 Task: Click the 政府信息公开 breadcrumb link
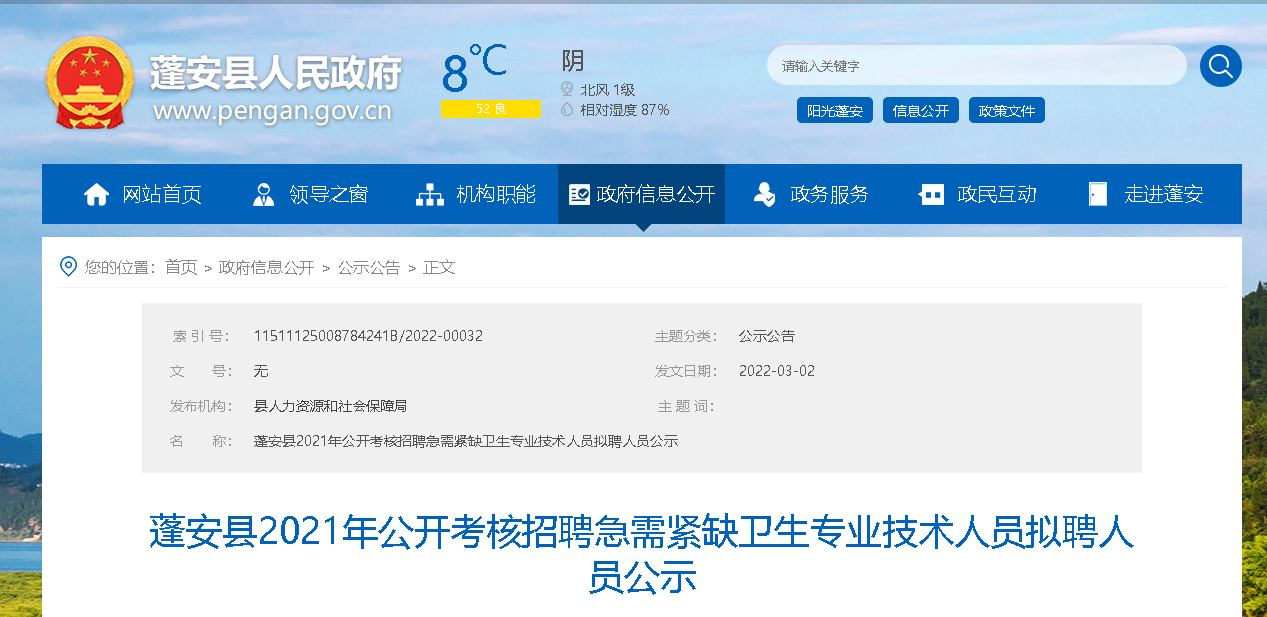coord(267,267)
